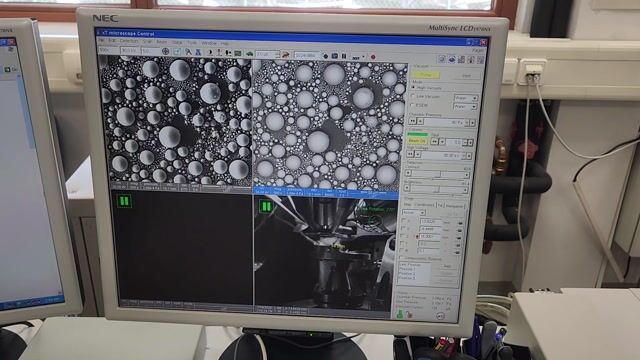Screen dimensions: 640x360
Task: Select Position 2 in stage list
Action: click(407, 273)
